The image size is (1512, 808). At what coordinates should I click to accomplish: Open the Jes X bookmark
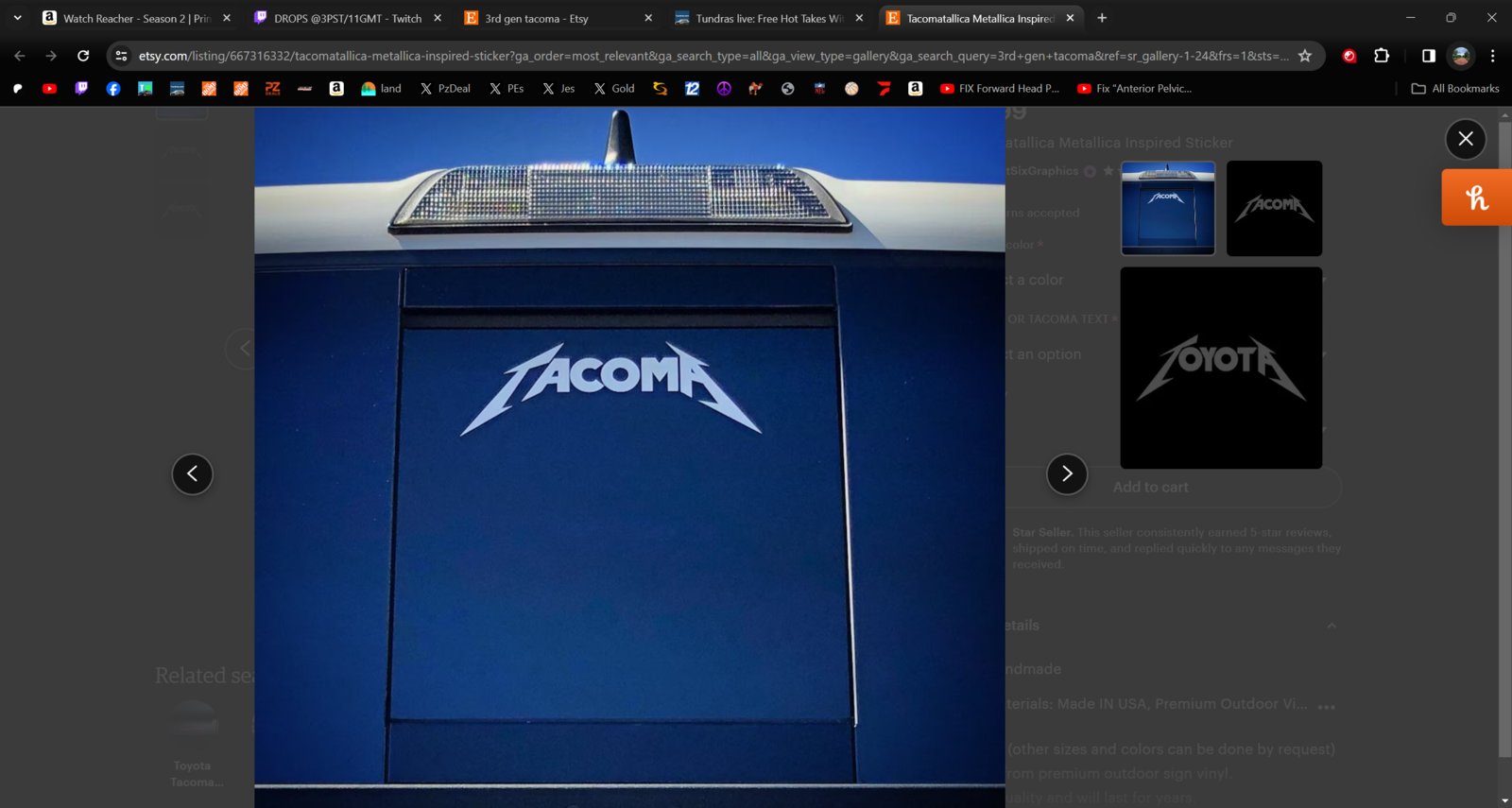558,89
